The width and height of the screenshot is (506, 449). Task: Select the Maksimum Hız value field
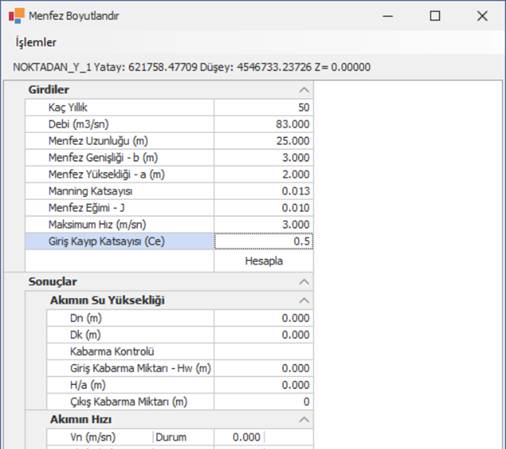point(264,224)
